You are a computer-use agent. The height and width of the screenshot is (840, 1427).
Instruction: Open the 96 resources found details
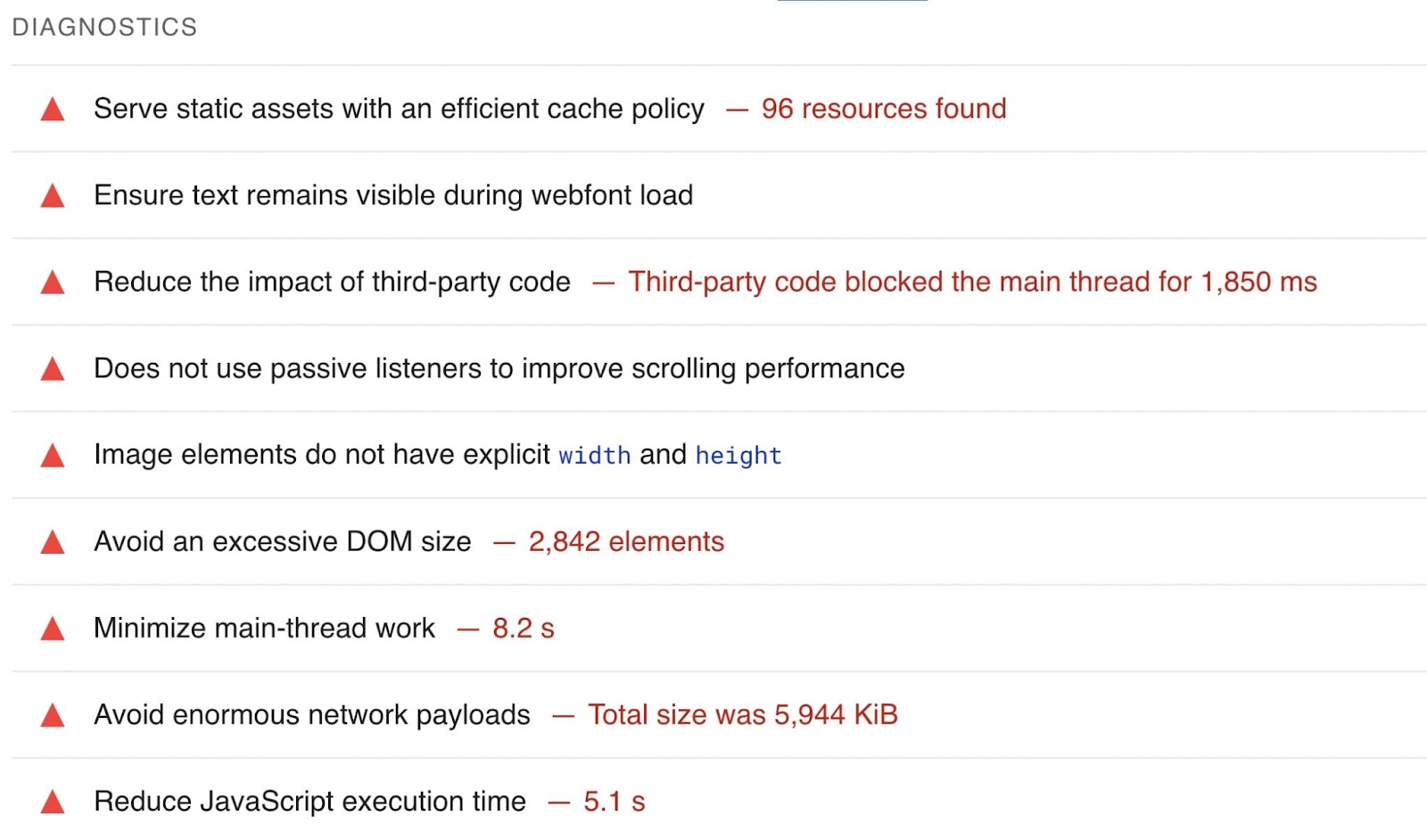tap(883, 109)
